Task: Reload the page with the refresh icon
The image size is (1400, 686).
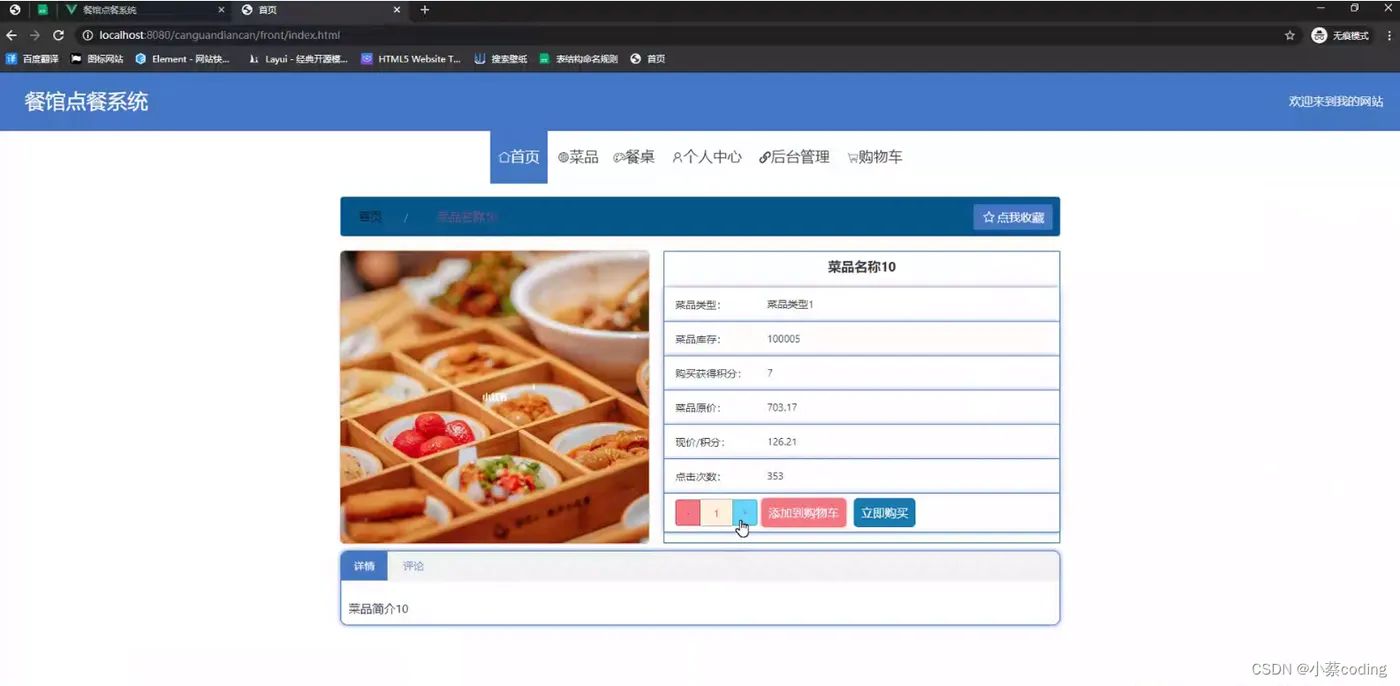Action: 58,35
